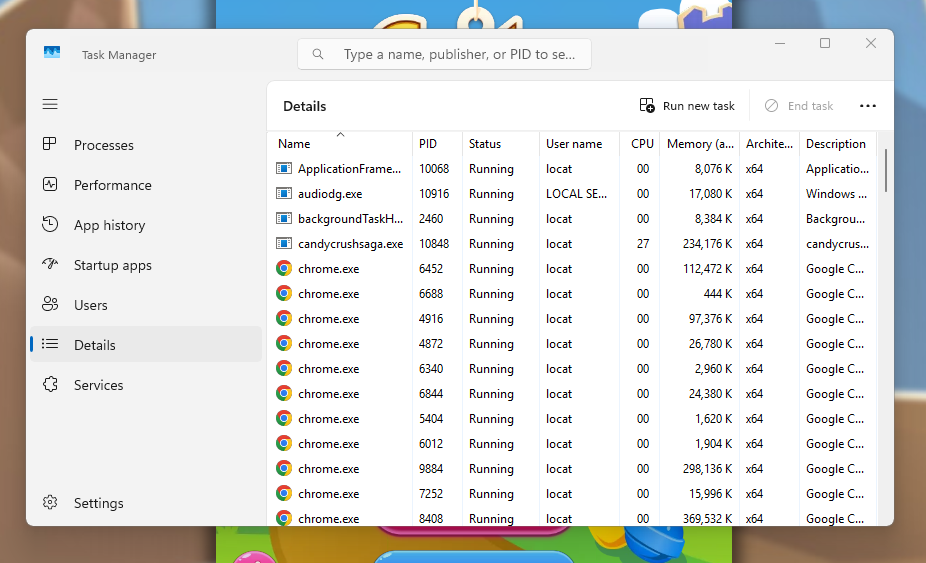Click the audiodg.exe process icon
926x563 pixels.
click(x=284, y=194)
